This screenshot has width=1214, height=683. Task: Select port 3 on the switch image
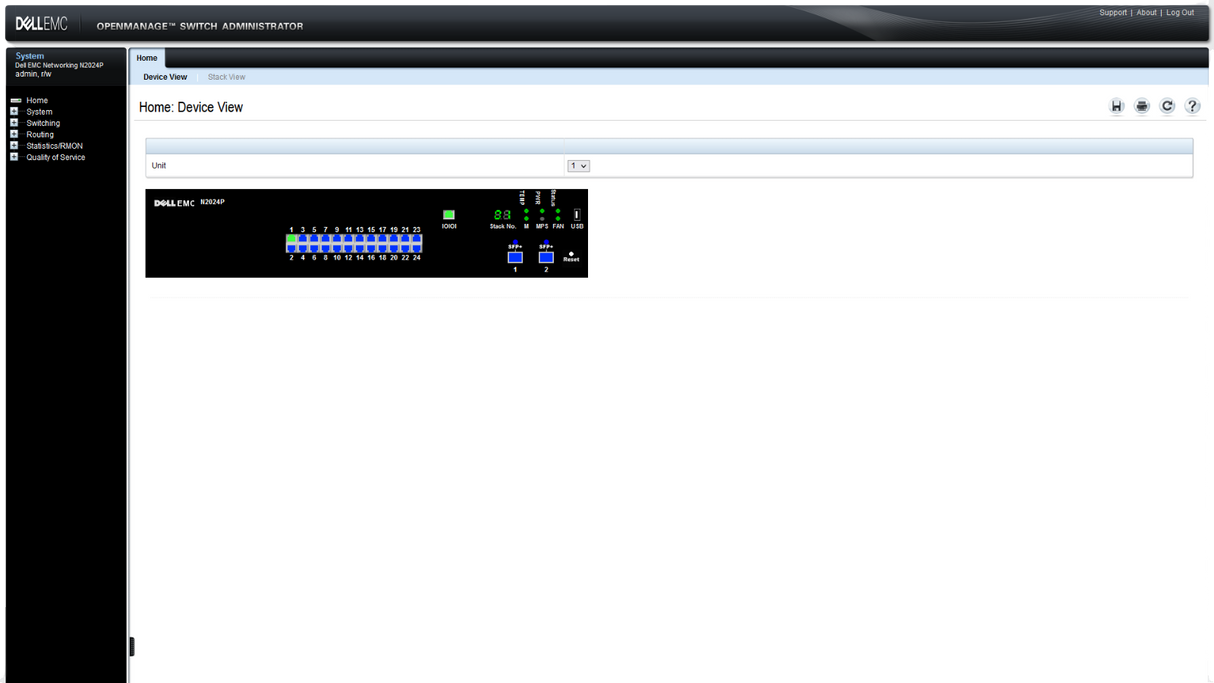click(x=303, y=238)
